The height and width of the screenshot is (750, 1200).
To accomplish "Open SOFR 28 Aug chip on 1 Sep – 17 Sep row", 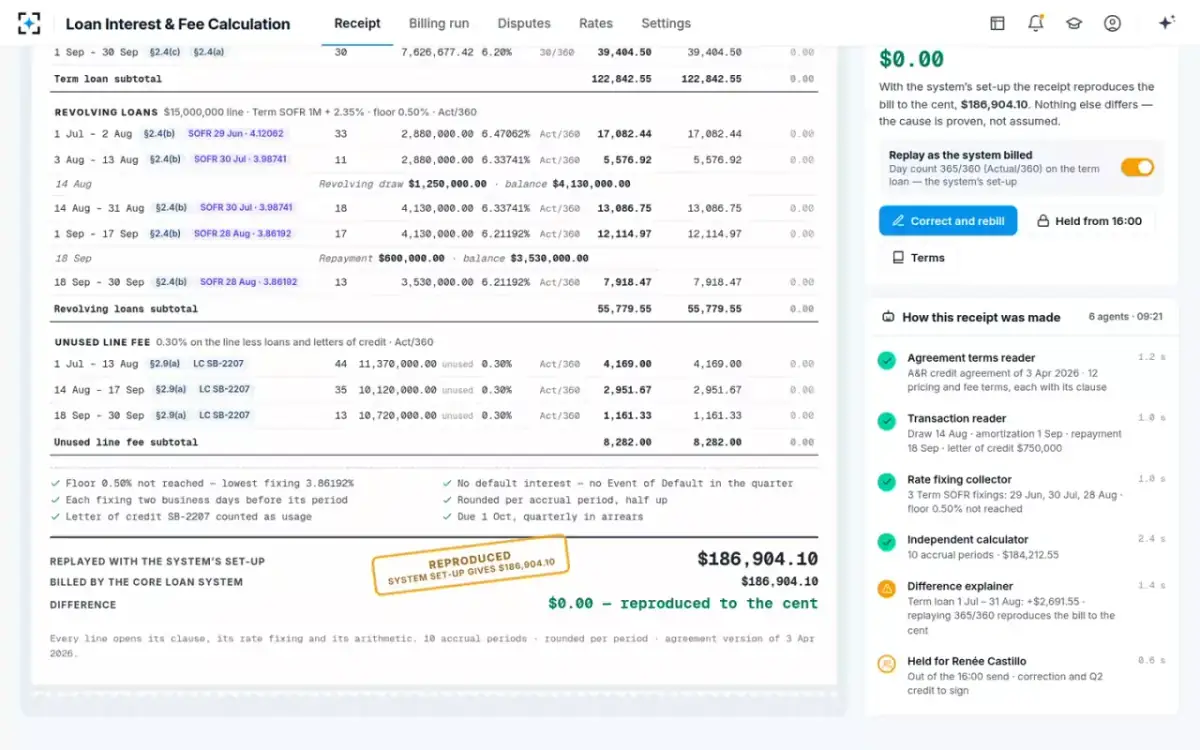I will pos(243,233).
